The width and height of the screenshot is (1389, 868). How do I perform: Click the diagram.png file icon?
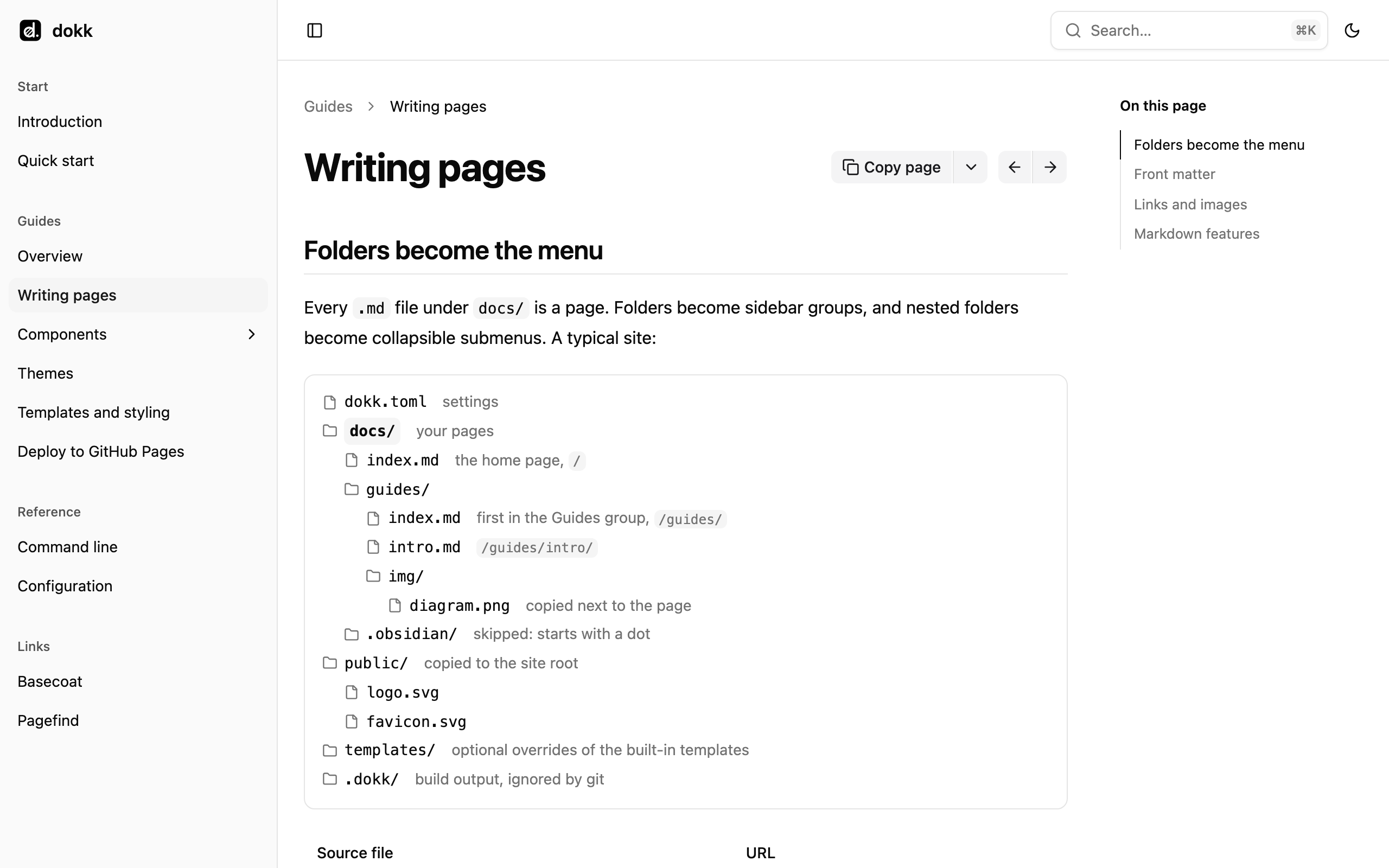tap(395, 605)
